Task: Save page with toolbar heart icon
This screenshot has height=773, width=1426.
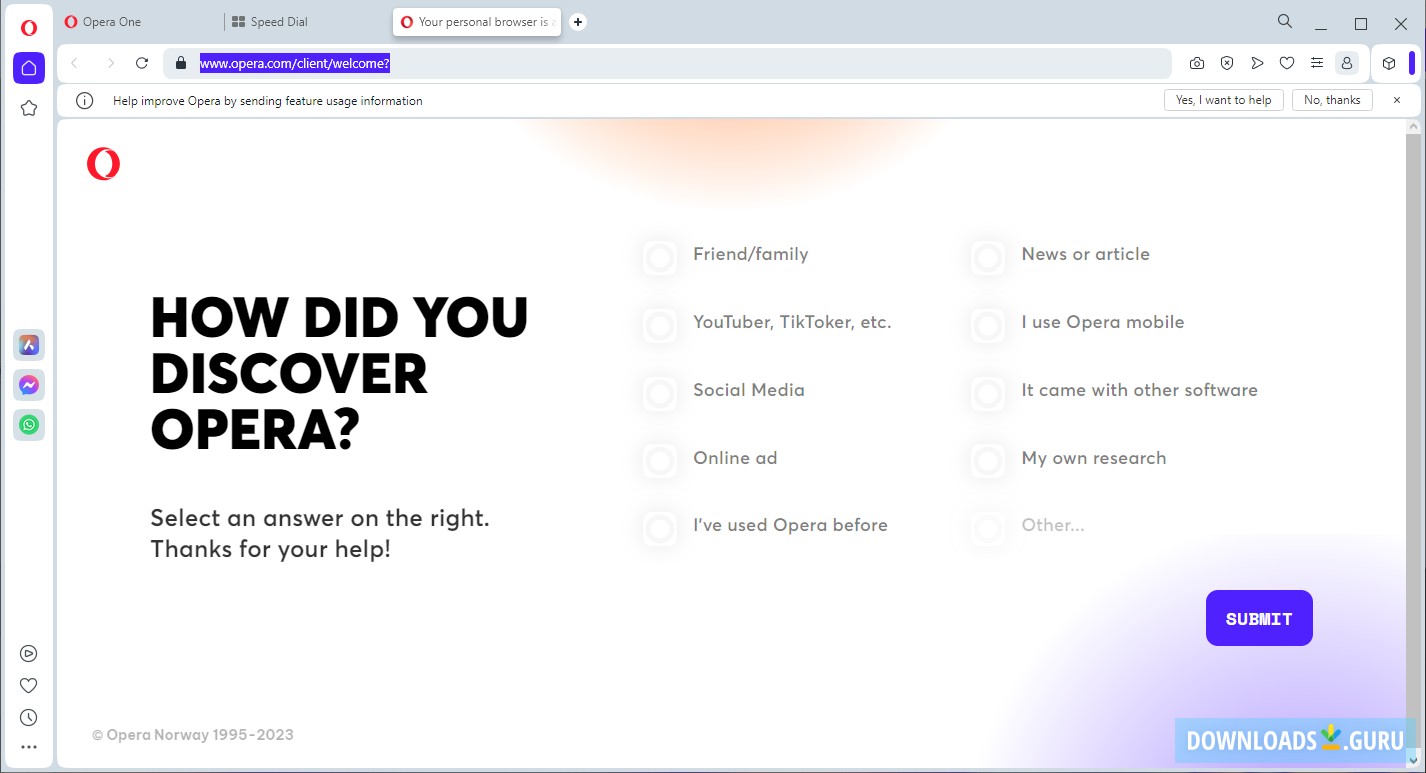Action: coord(1287,63)
